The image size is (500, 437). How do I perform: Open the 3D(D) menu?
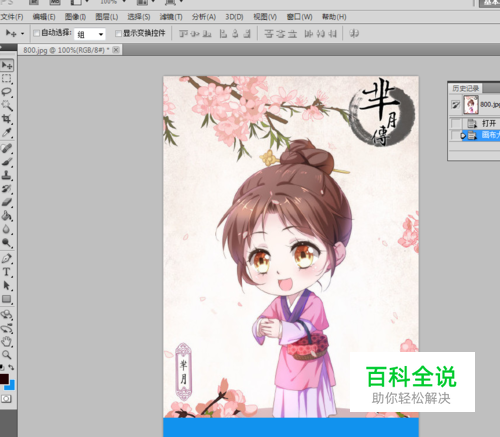tap(234, 17)
